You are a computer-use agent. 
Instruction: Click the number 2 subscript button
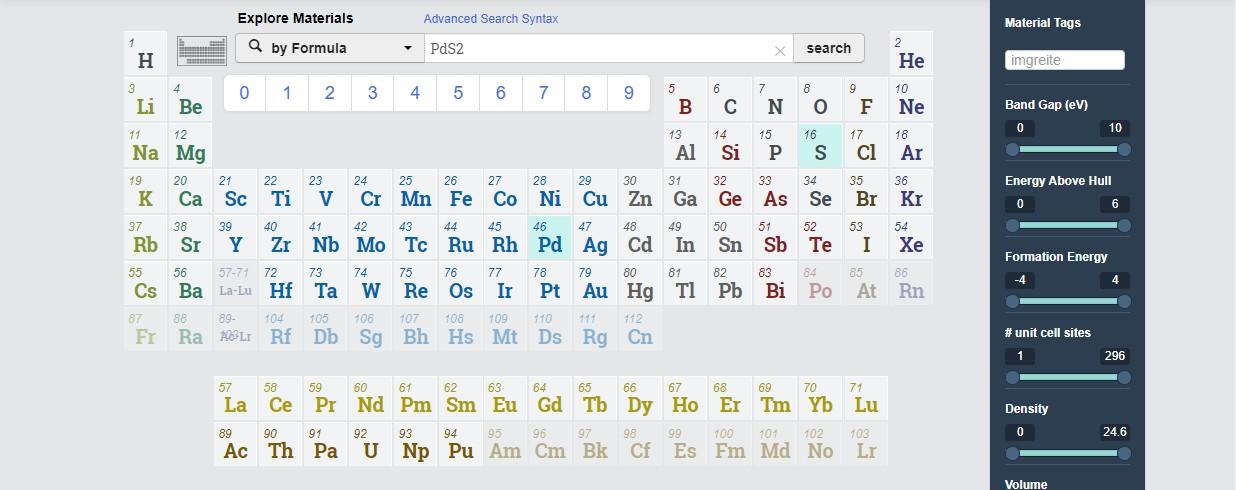tap(329, 93)
